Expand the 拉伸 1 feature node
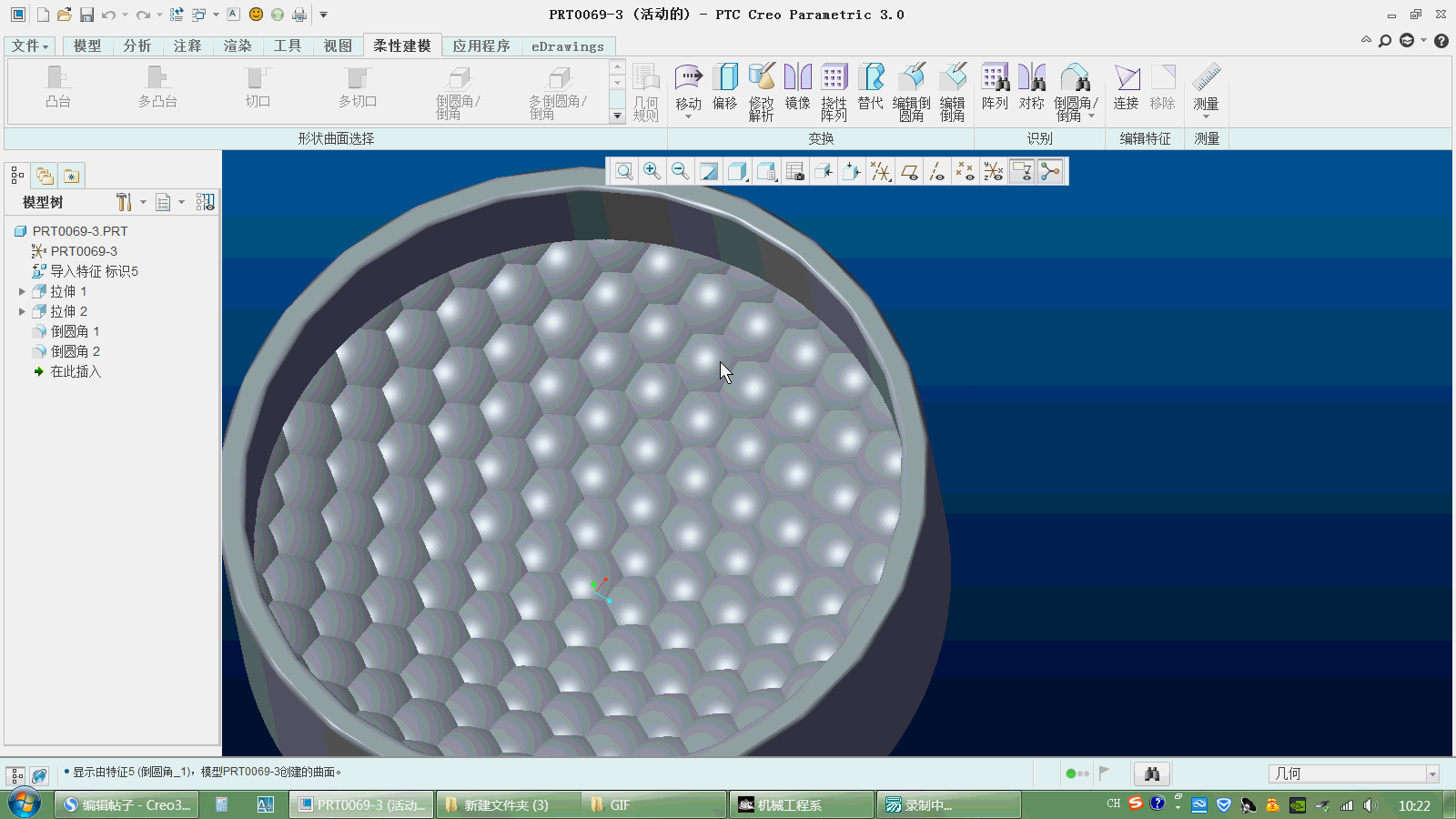1456x819 pixels. pyautogui.click(x=22, y=291)
